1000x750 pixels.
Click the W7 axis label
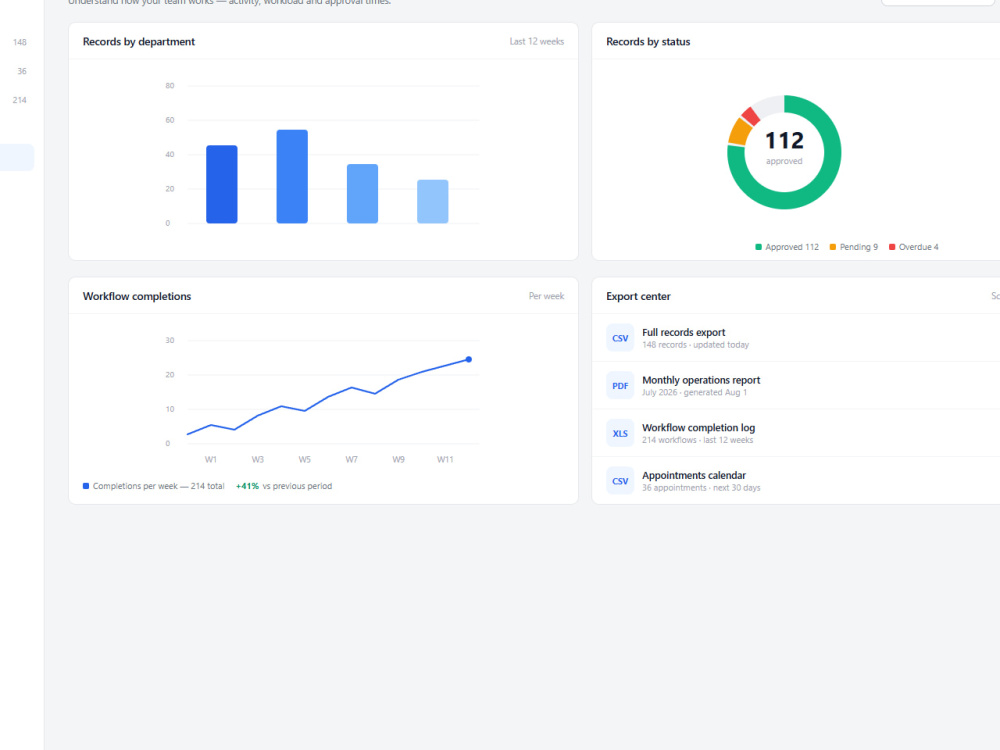(x=351, y=459)
